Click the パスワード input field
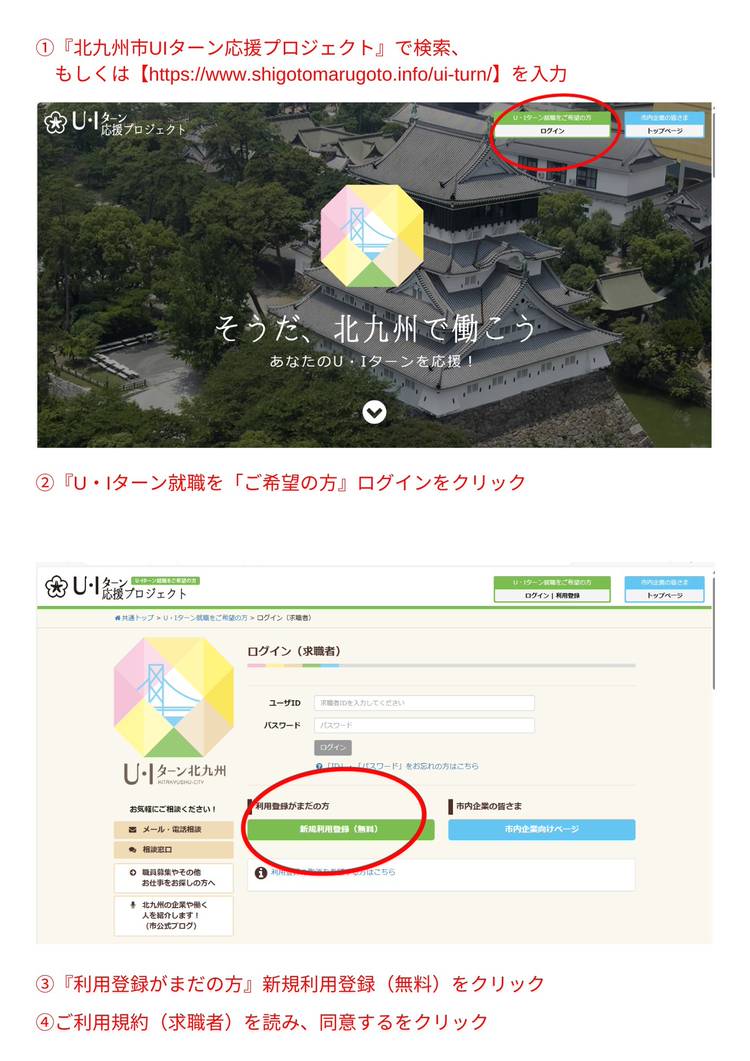This screenshot has width=750, height=1061. click(x=424, y=725)
